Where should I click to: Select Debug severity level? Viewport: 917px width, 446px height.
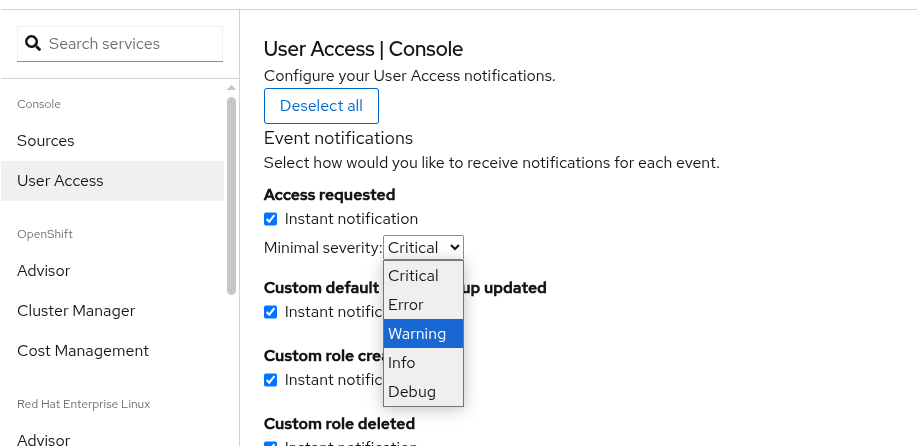coord(410,392)
